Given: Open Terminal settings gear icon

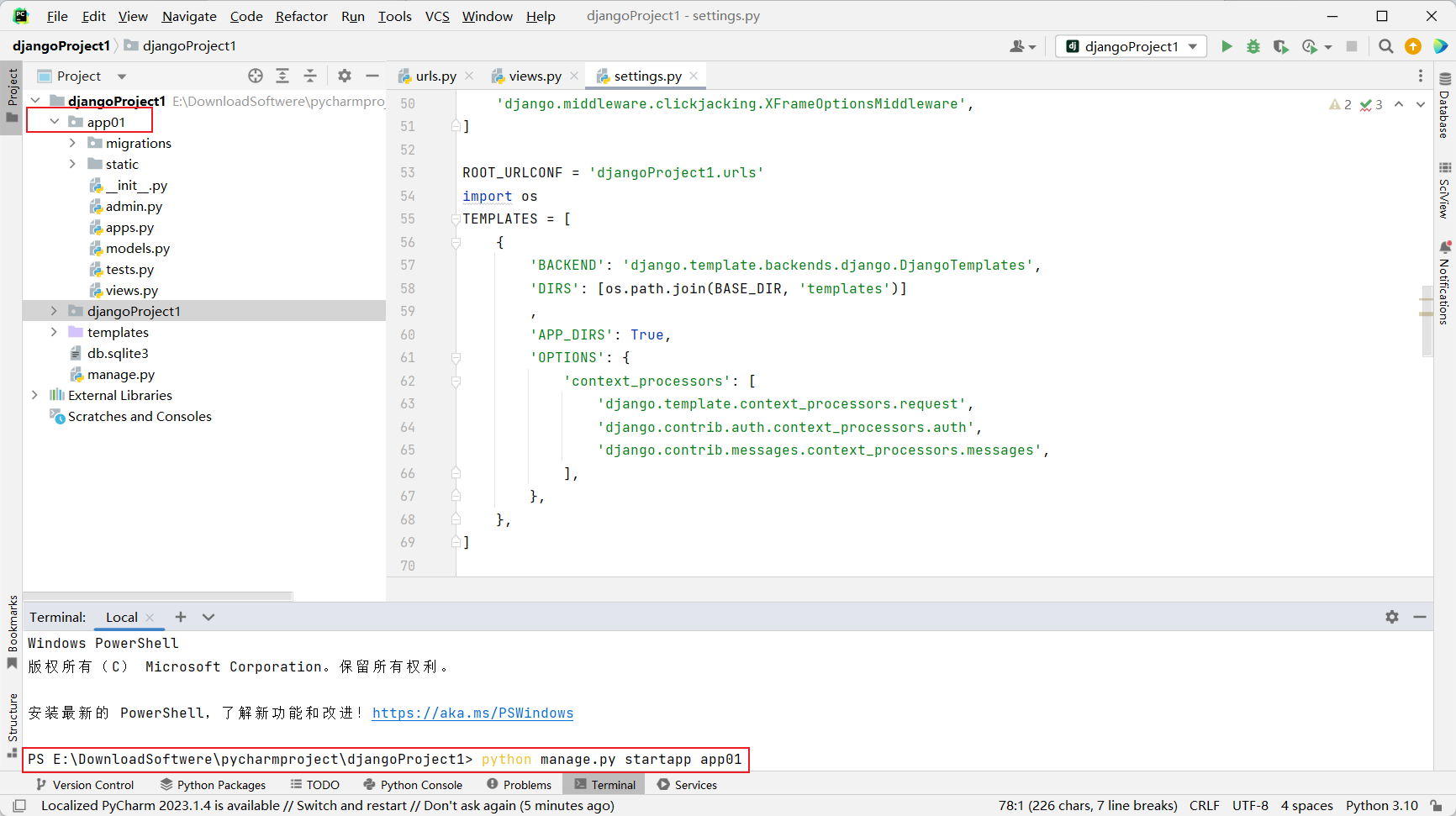Looking at the screenshot, I should click(1392, 617).
